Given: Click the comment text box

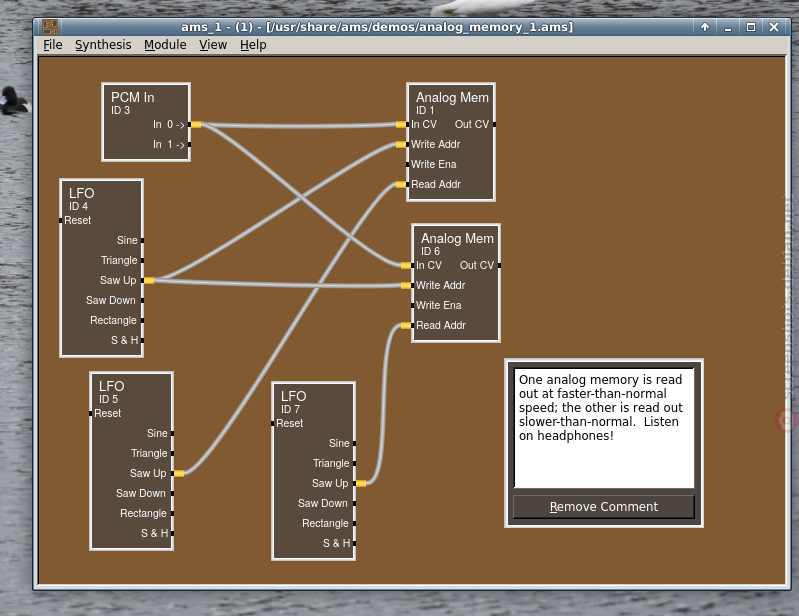Looking at the screenshot, I should pos(604,428).
